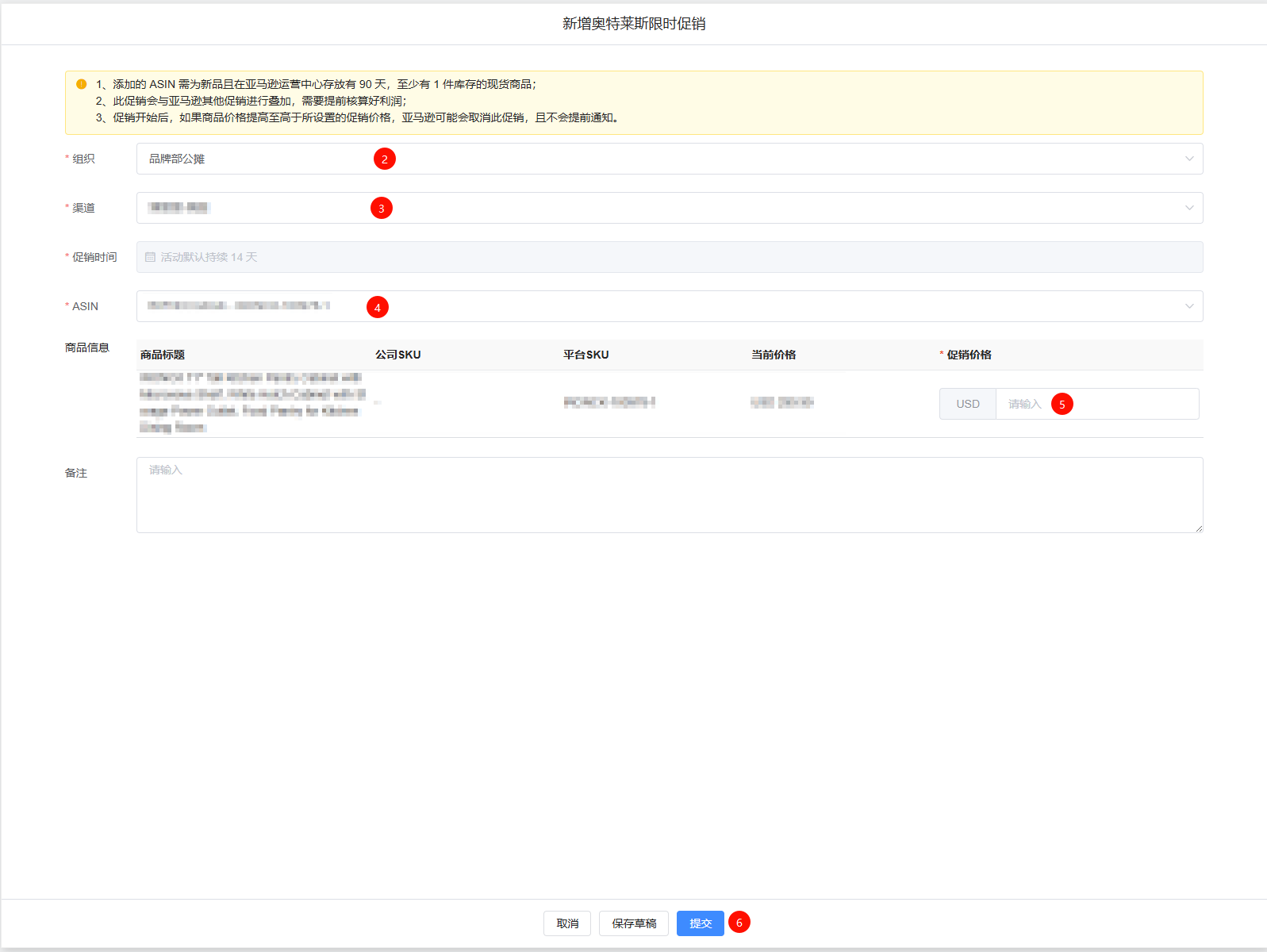Viewport: 1267px width, 952px height.
Task: Focus the 促销价格 price input
Action: (1127, 404)
